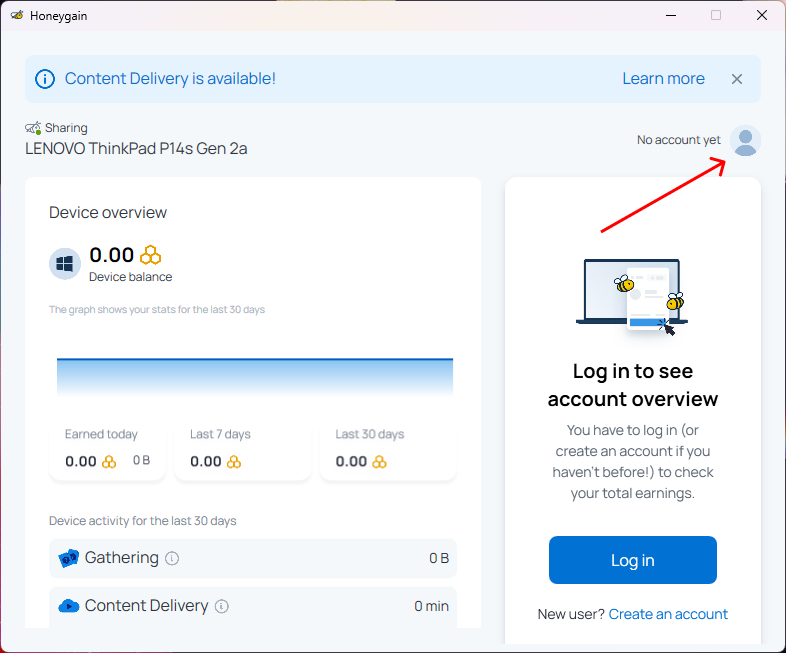Viewport: 786px width, 653px height.
Task: Click the honeycomb icon beside device balance
Action: 150,255
